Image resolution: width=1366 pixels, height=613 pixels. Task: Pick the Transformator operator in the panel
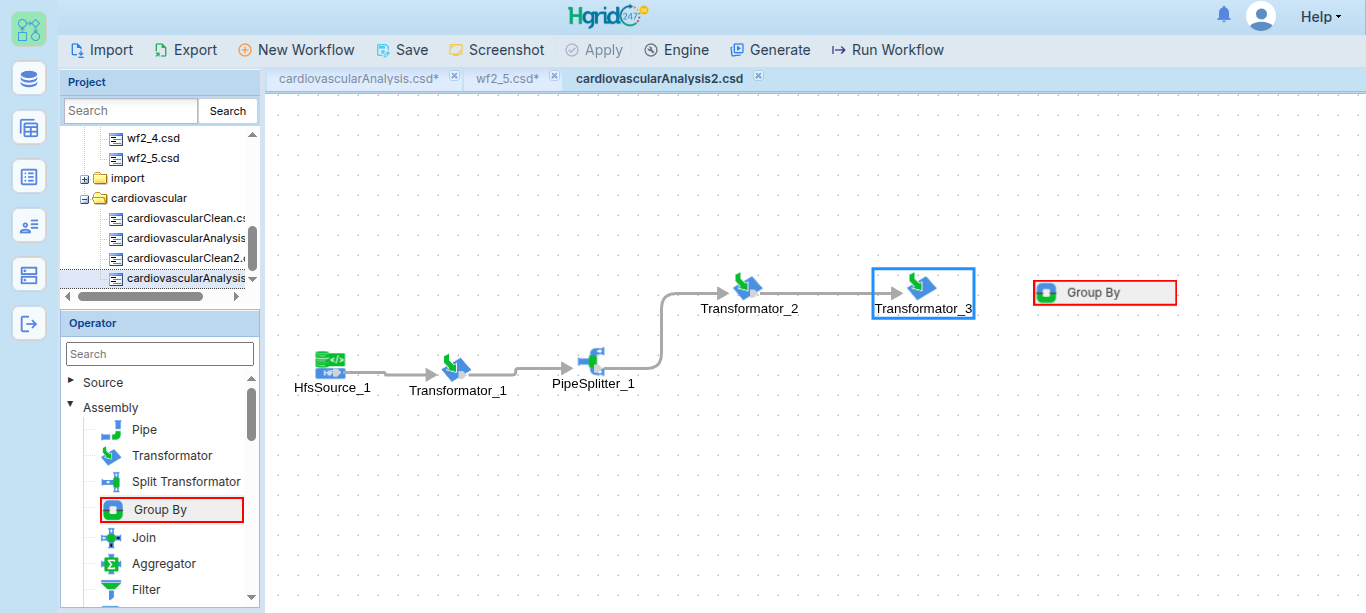click(x=157, y=456)
